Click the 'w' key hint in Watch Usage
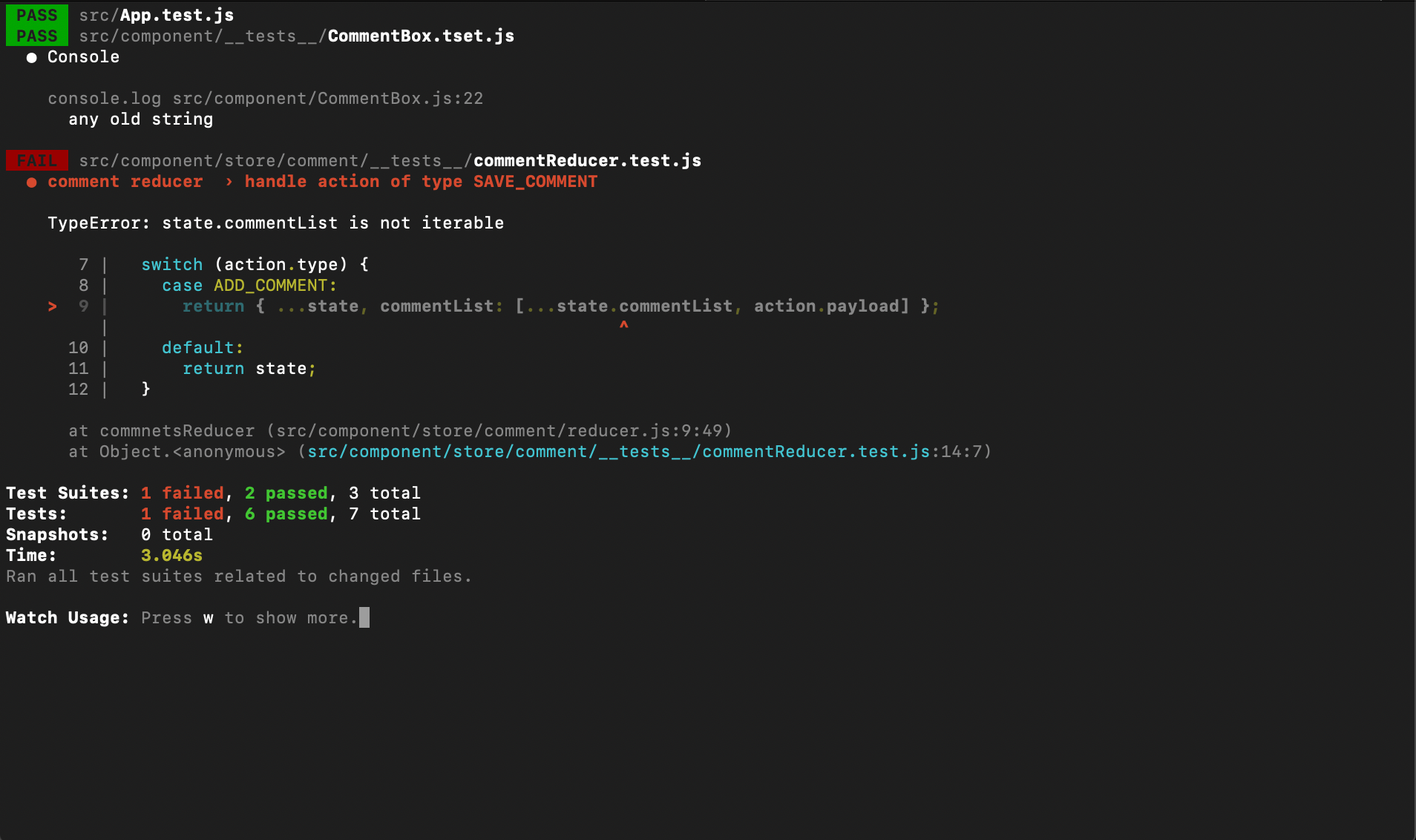 208,618
